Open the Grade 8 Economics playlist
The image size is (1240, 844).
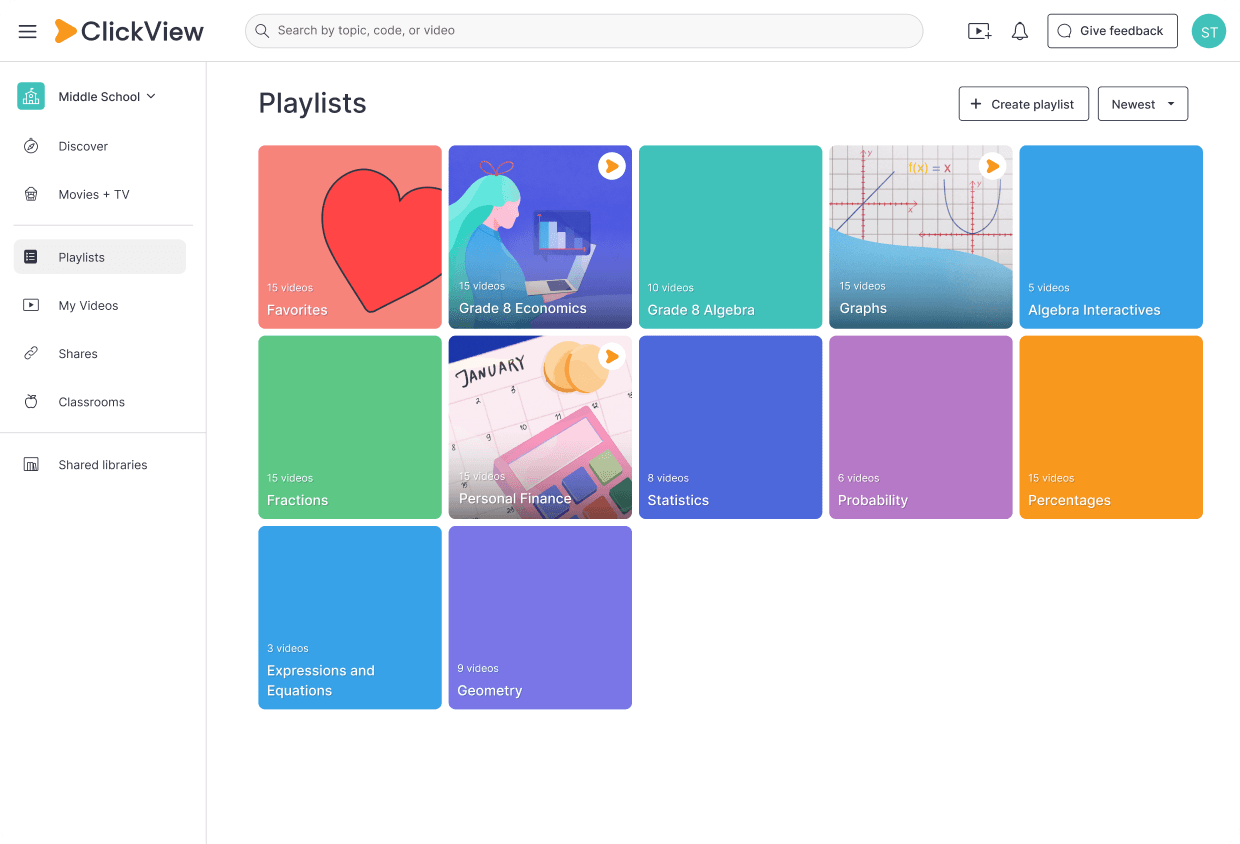click(x=540, y=237)
